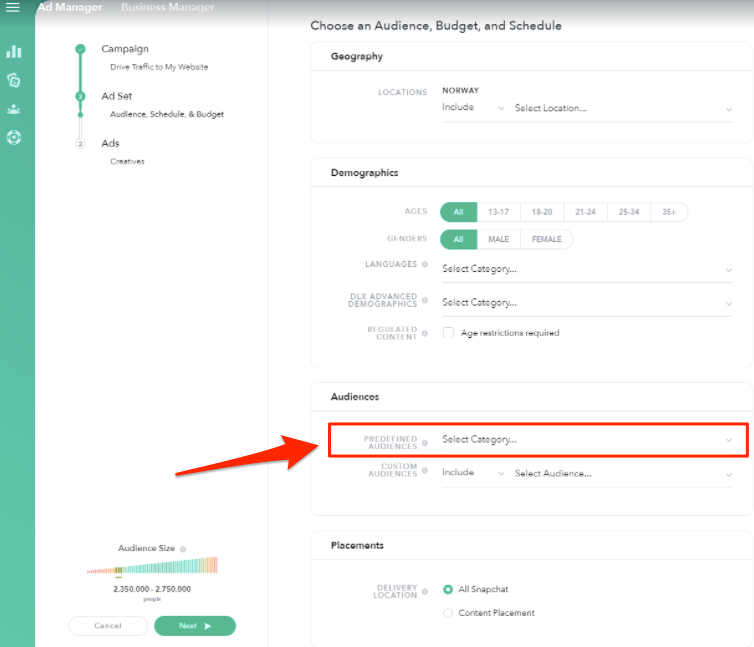
Task: Click the info icon beside Audience Size
Action: [182, 549]
